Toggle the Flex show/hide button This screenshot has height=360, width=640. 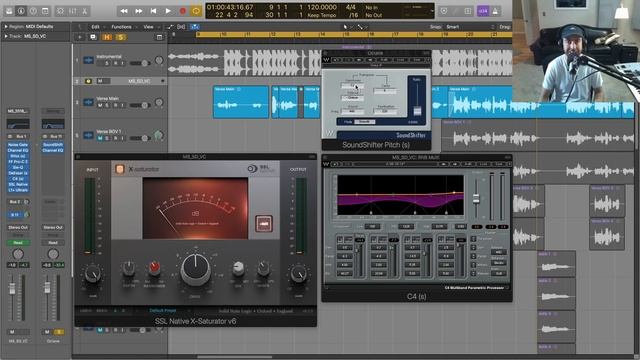(x=181, y=27)
